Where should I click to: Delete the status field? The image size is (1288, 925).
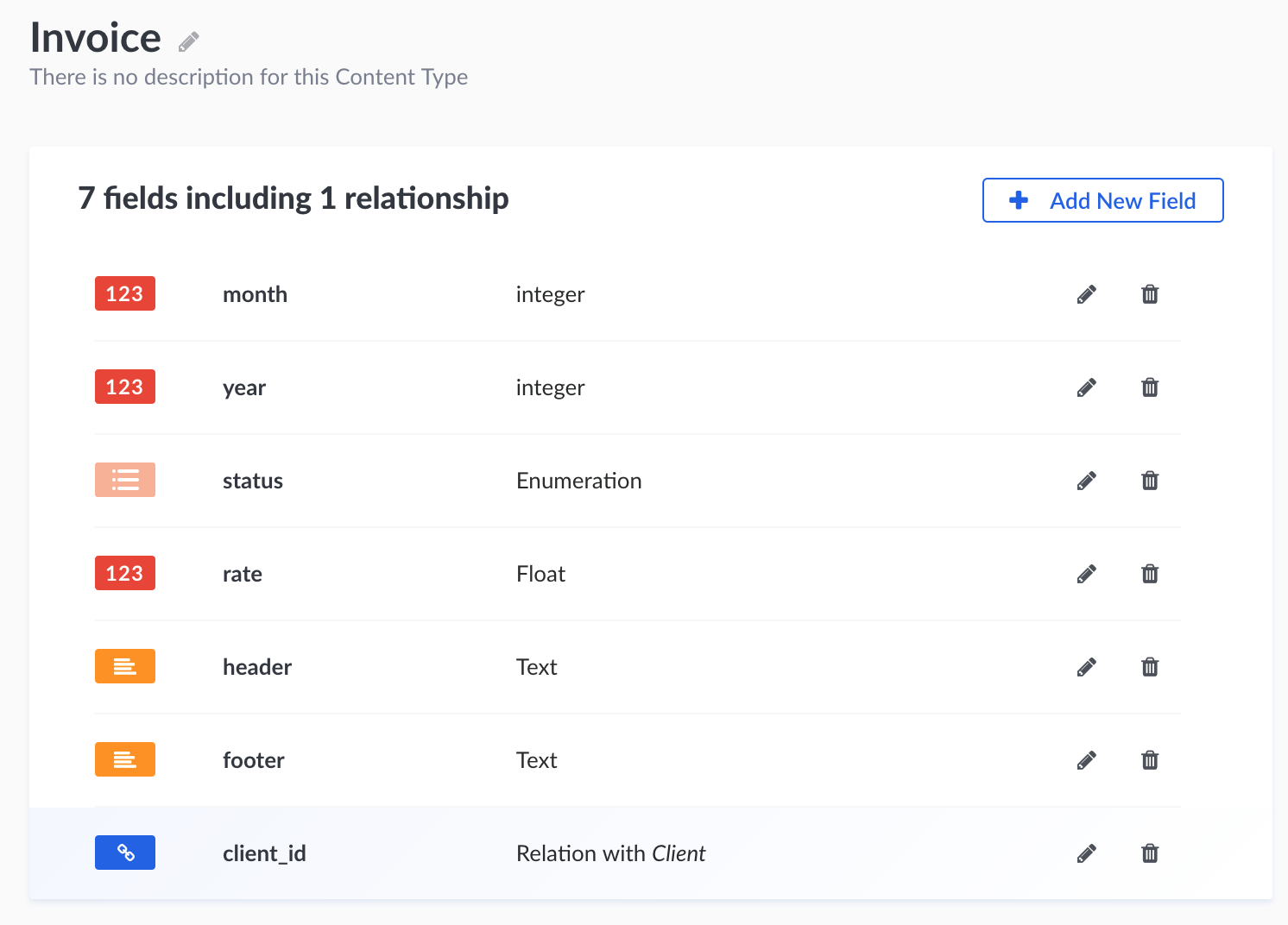pyautogui.click(x=1150, y=481)
